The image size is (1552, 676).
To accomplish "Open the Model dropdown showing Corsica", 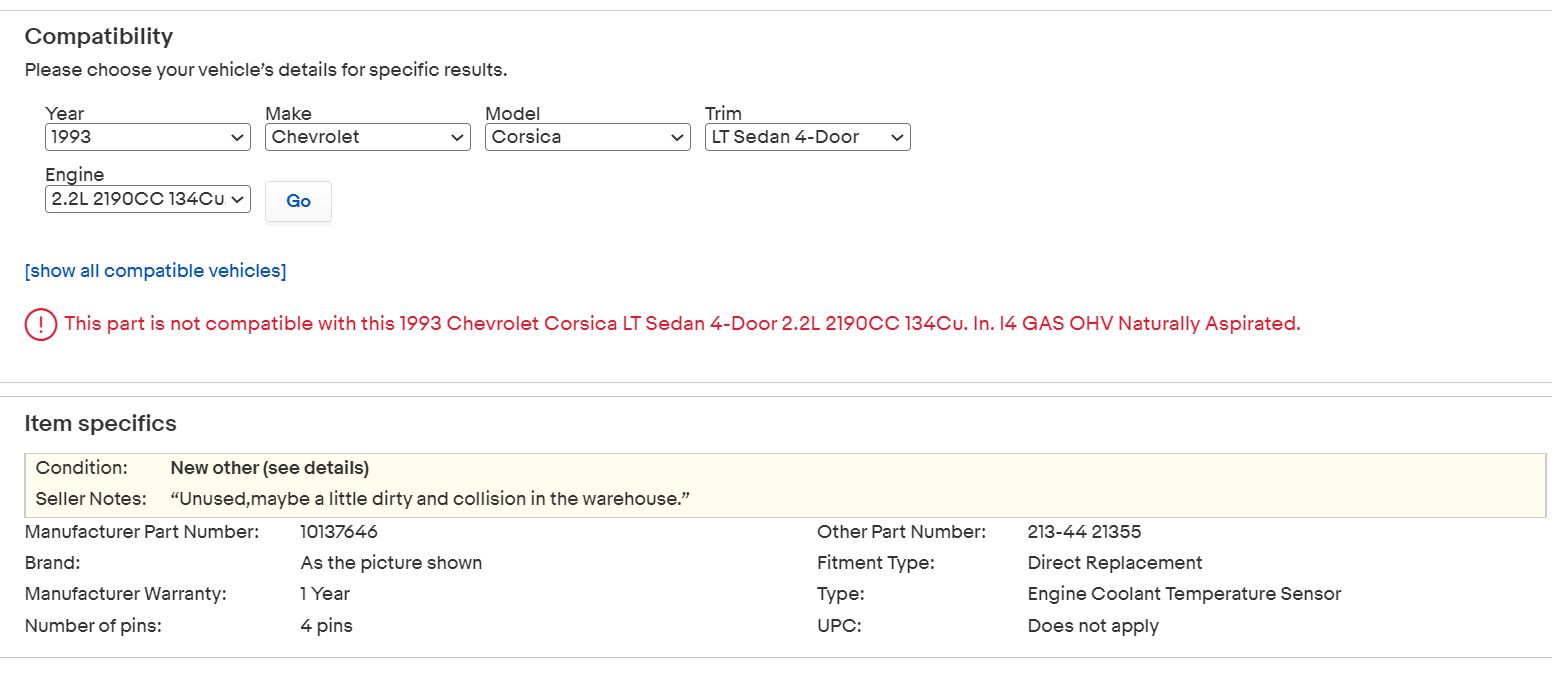I will [588, 137].
